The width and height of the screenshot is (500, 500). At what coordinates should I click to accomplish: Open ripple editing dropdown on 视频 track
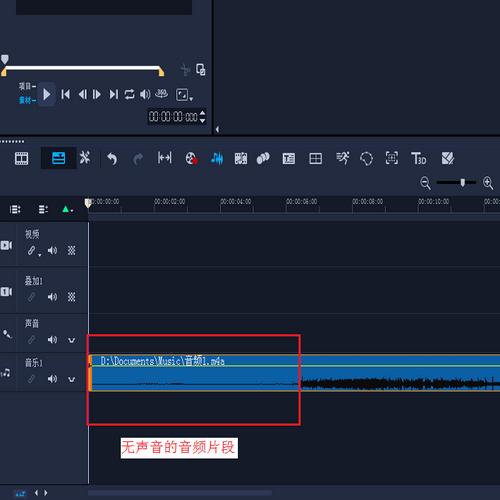[x=40, y=255]
